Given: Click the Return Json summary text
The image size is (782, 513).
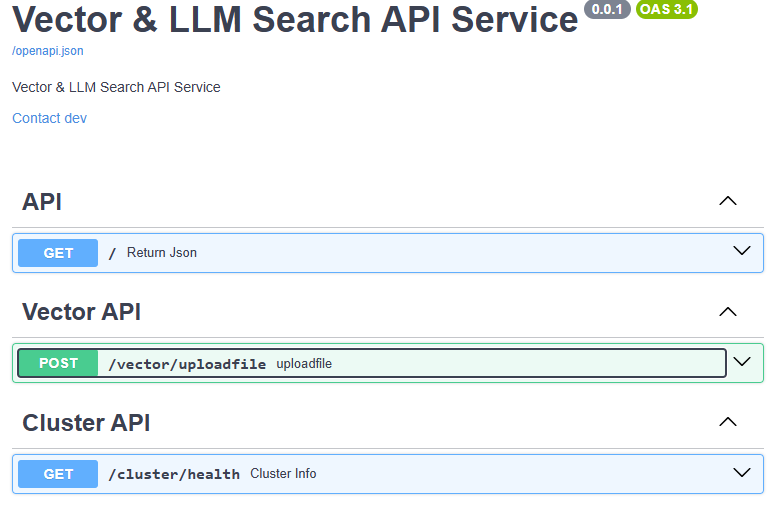Looking at the screenshot, I should (162, 252).
